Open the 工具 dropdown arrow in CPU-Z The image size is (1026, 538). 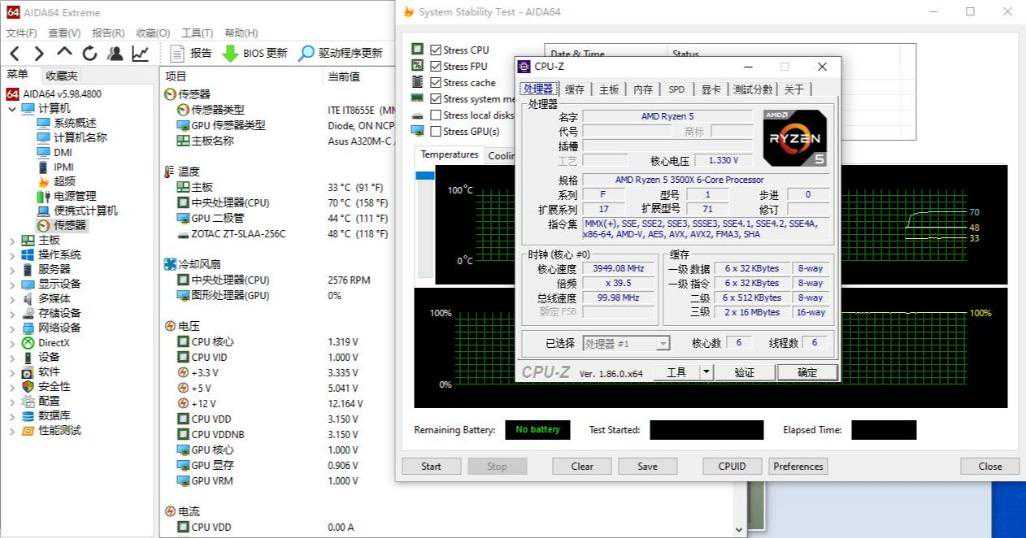point(706,372)
